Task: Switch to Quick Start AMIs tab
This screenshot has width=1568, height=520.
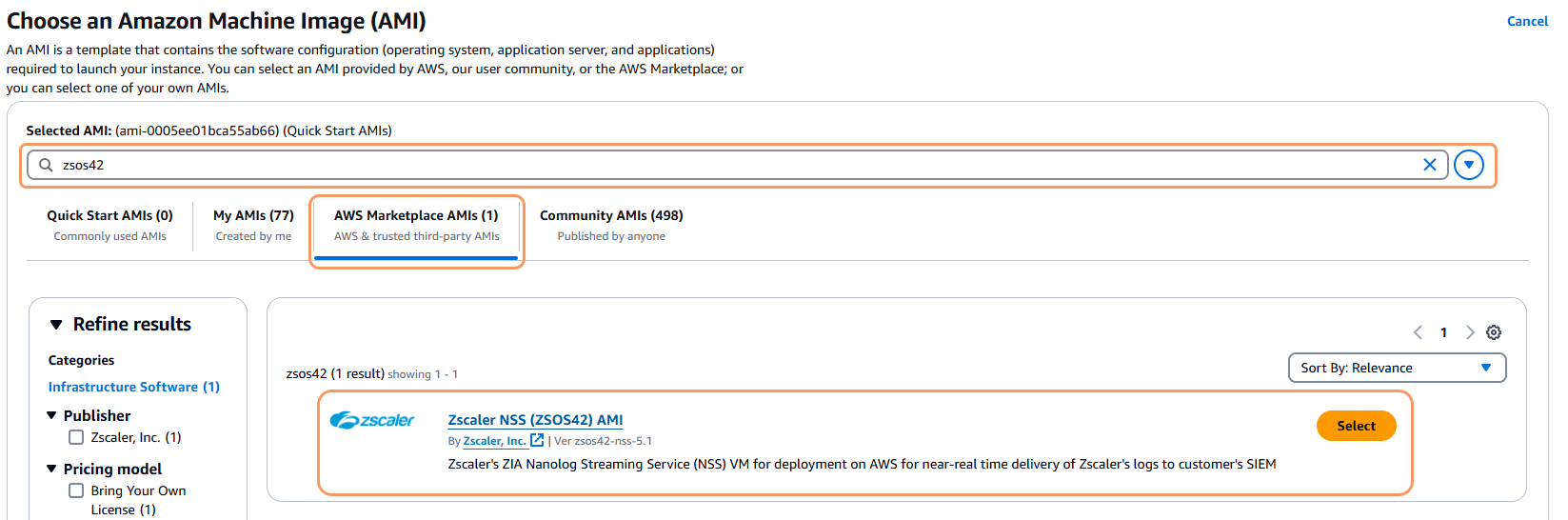Action: (x=109, y=225)
